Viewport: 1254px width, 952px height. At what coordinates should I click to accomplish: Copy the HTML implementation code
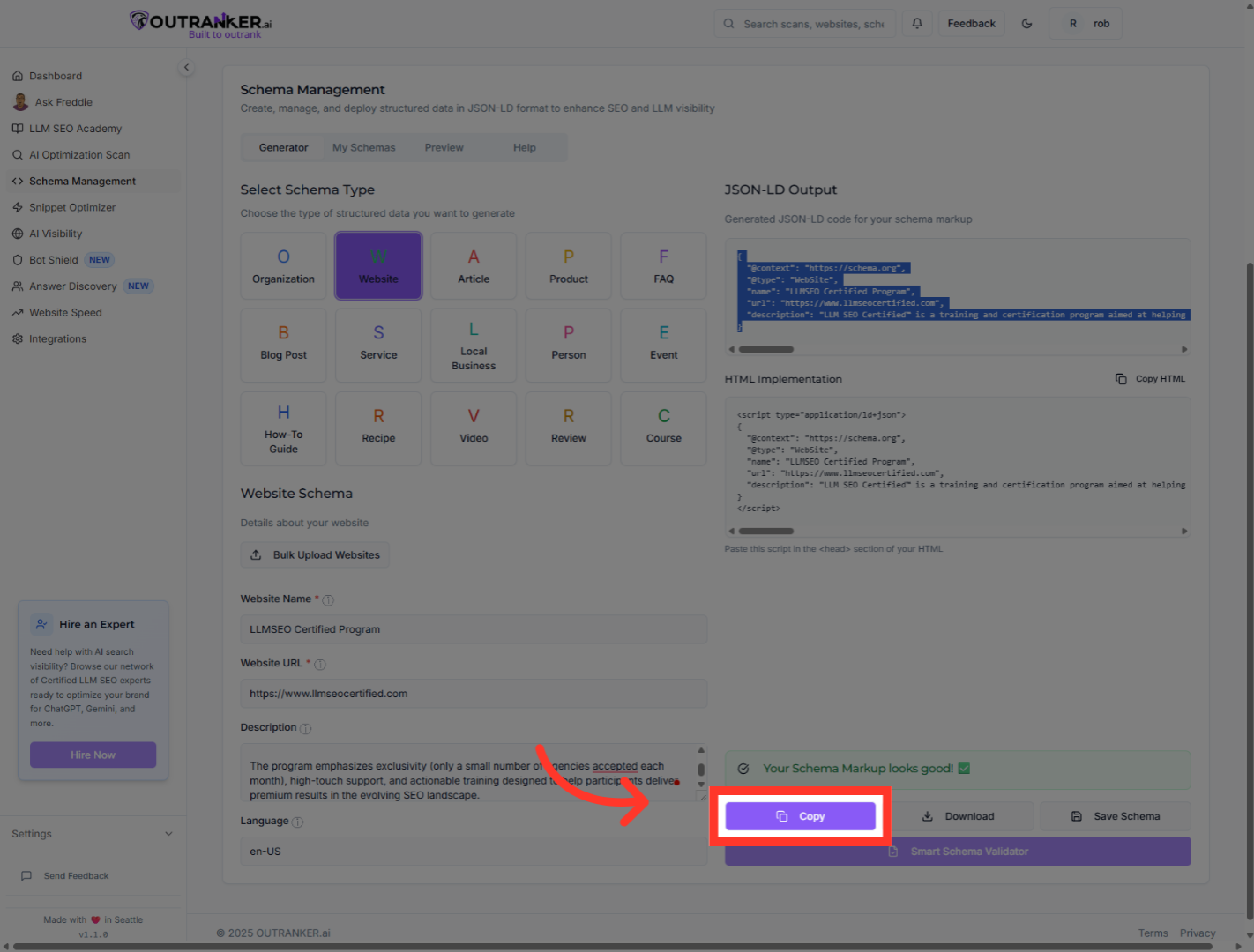1151,379
